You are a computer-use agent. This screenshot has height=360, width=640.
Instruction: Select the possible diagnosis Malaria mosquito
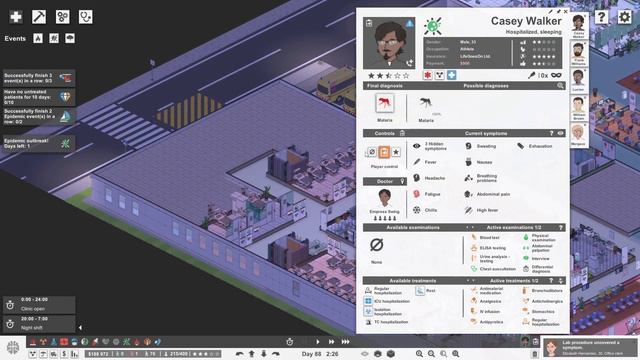426,103
